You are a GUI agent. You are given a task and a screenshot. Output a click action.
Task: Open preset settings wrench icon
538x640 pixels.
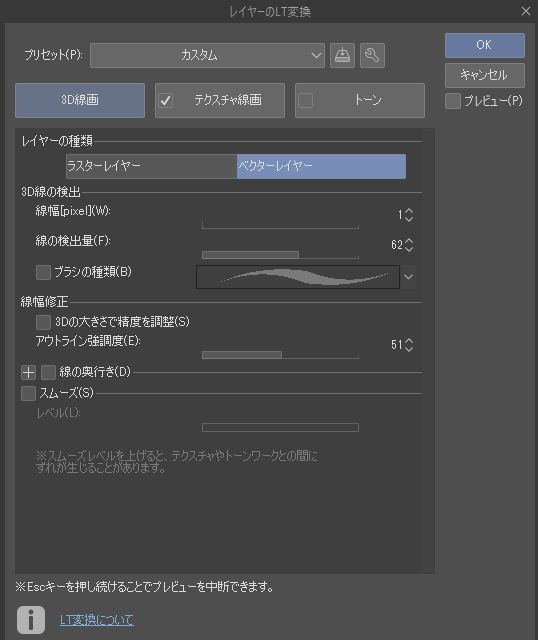[372, 55]
